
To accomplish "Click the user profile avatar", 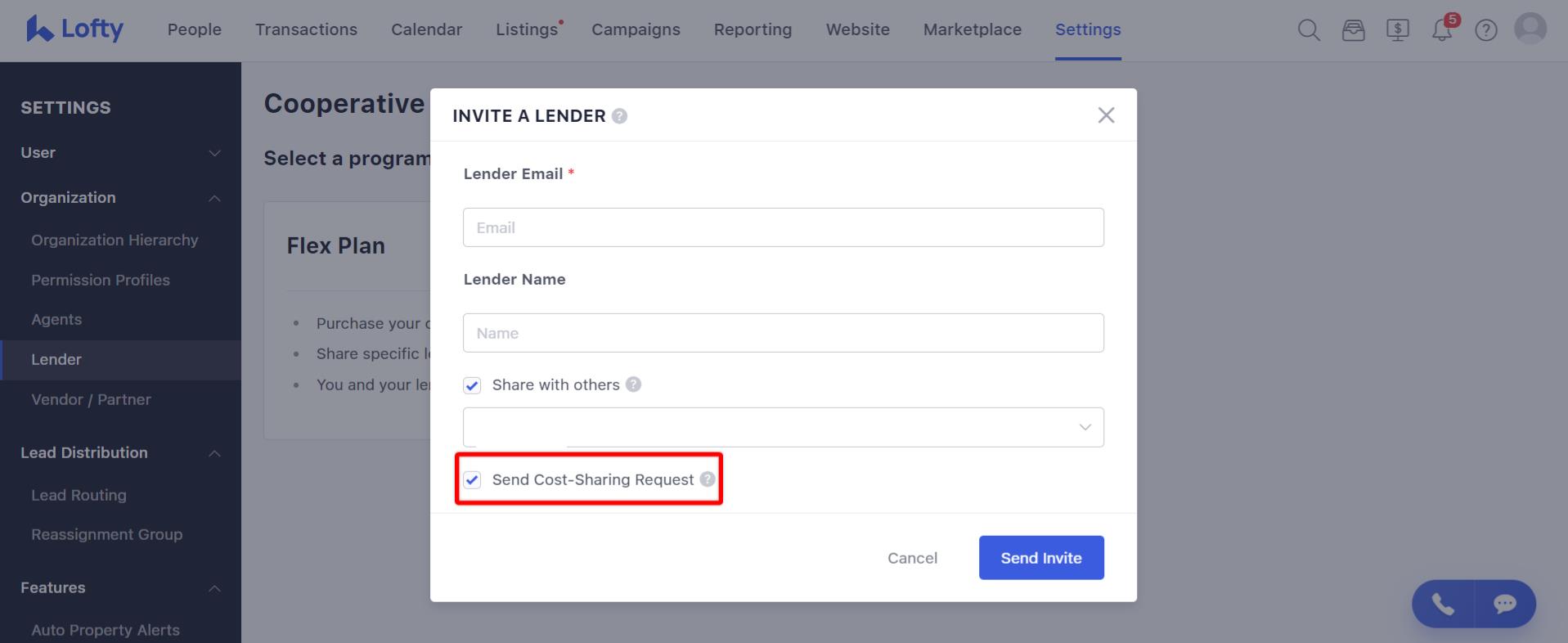I will coord(1530,29).
